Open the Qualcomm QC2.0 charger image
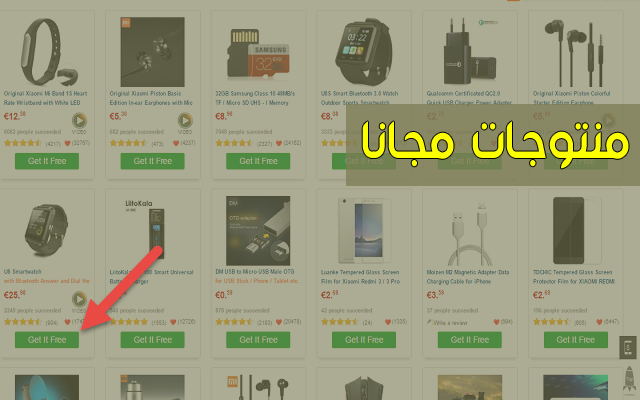 tap(470, 51)
